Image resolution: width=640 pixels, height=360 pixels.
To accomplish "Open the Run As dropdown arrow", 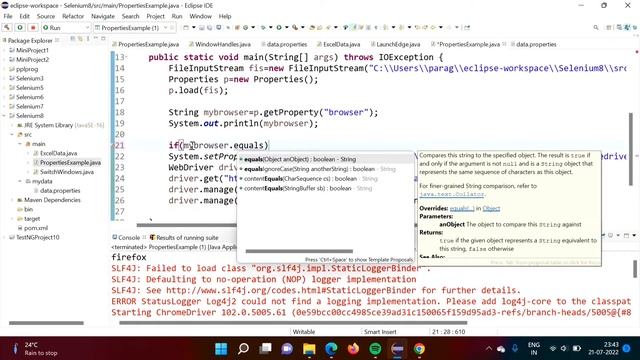I will pyautogui.click(x=286, y=27).
